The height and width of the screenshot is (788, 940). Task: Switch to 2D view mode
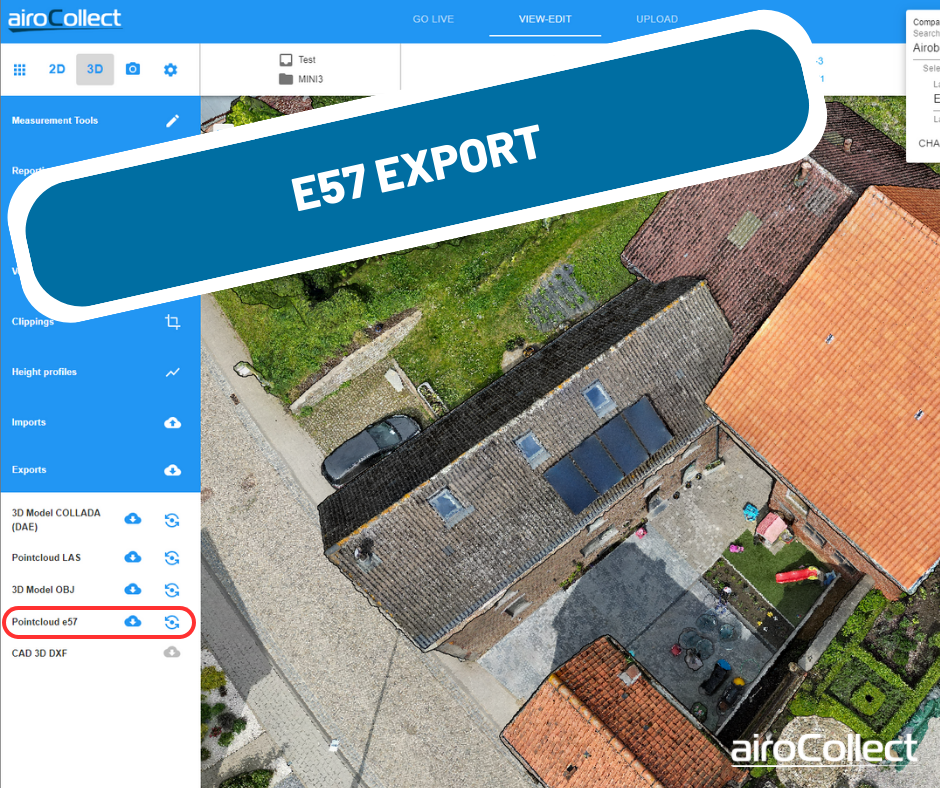coord(57,70)
